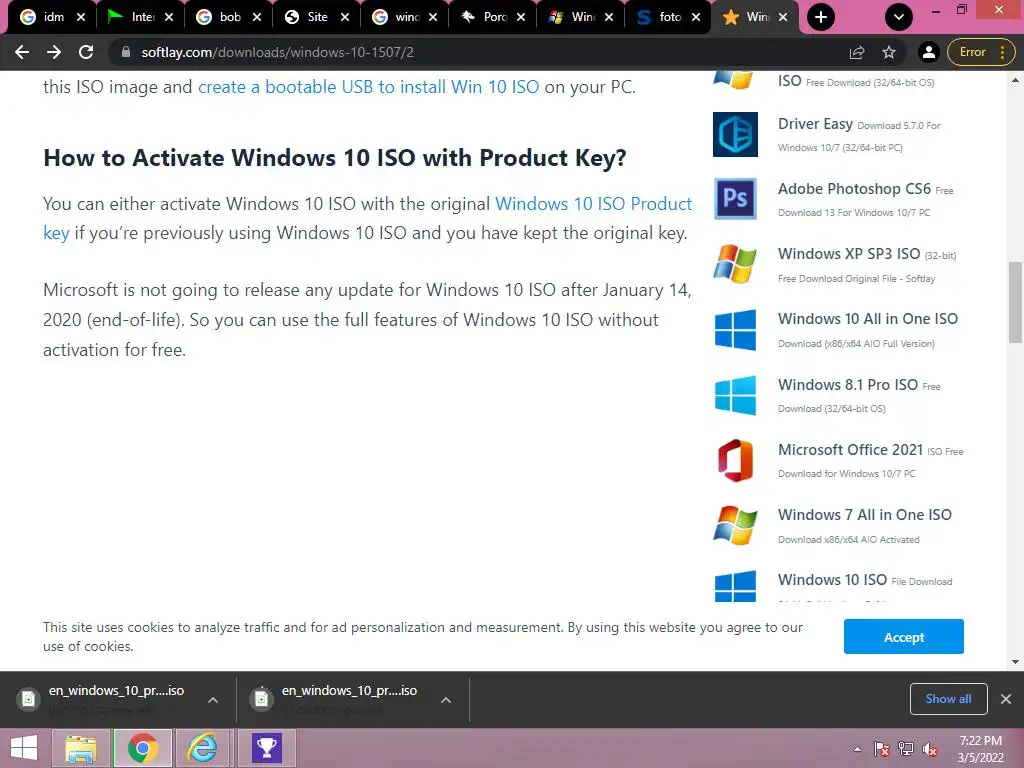Click the Windows 8.1 Pro ISO logo
The height and width of the screenshot is (768, 1024).
click(735, 395)
